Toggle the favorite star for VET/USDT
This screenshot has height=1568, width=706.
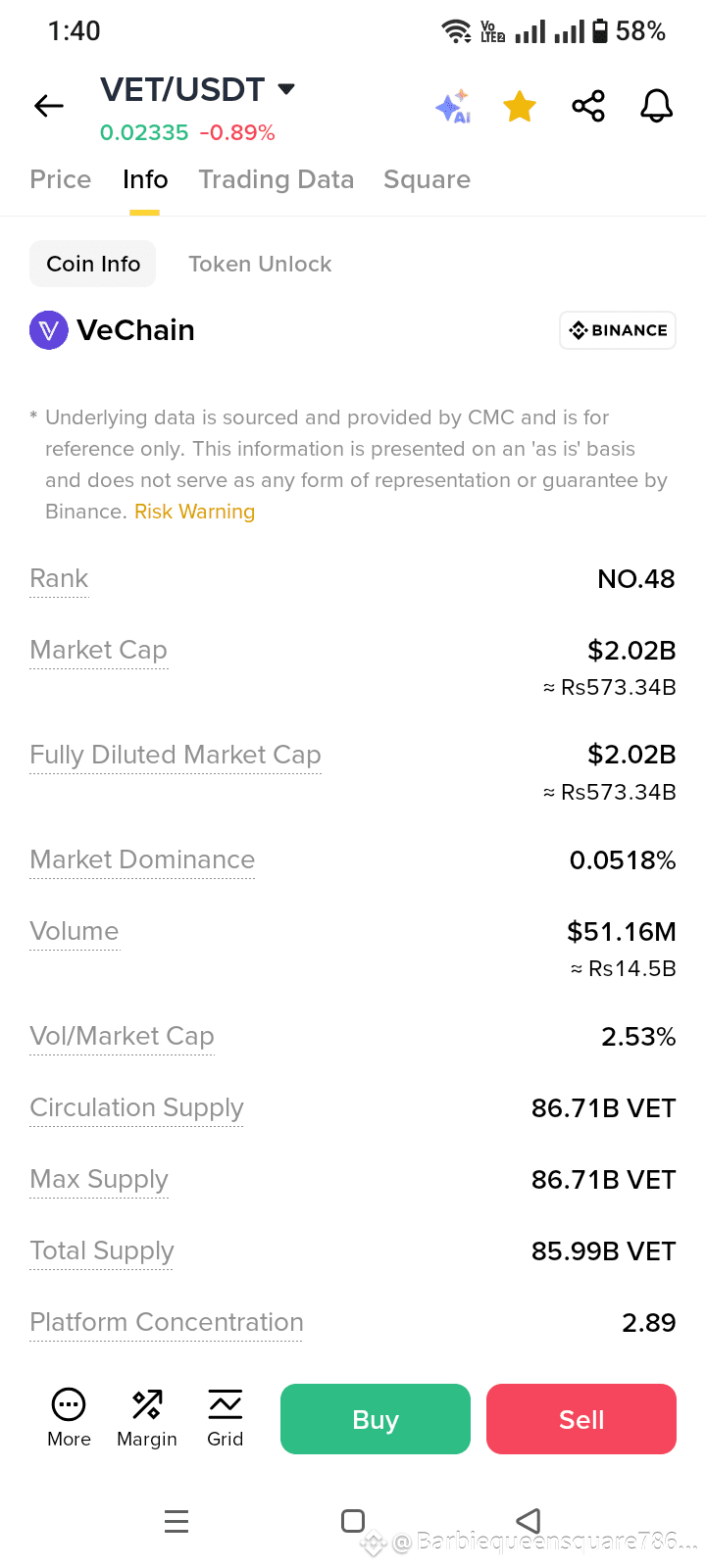(520, 106)
